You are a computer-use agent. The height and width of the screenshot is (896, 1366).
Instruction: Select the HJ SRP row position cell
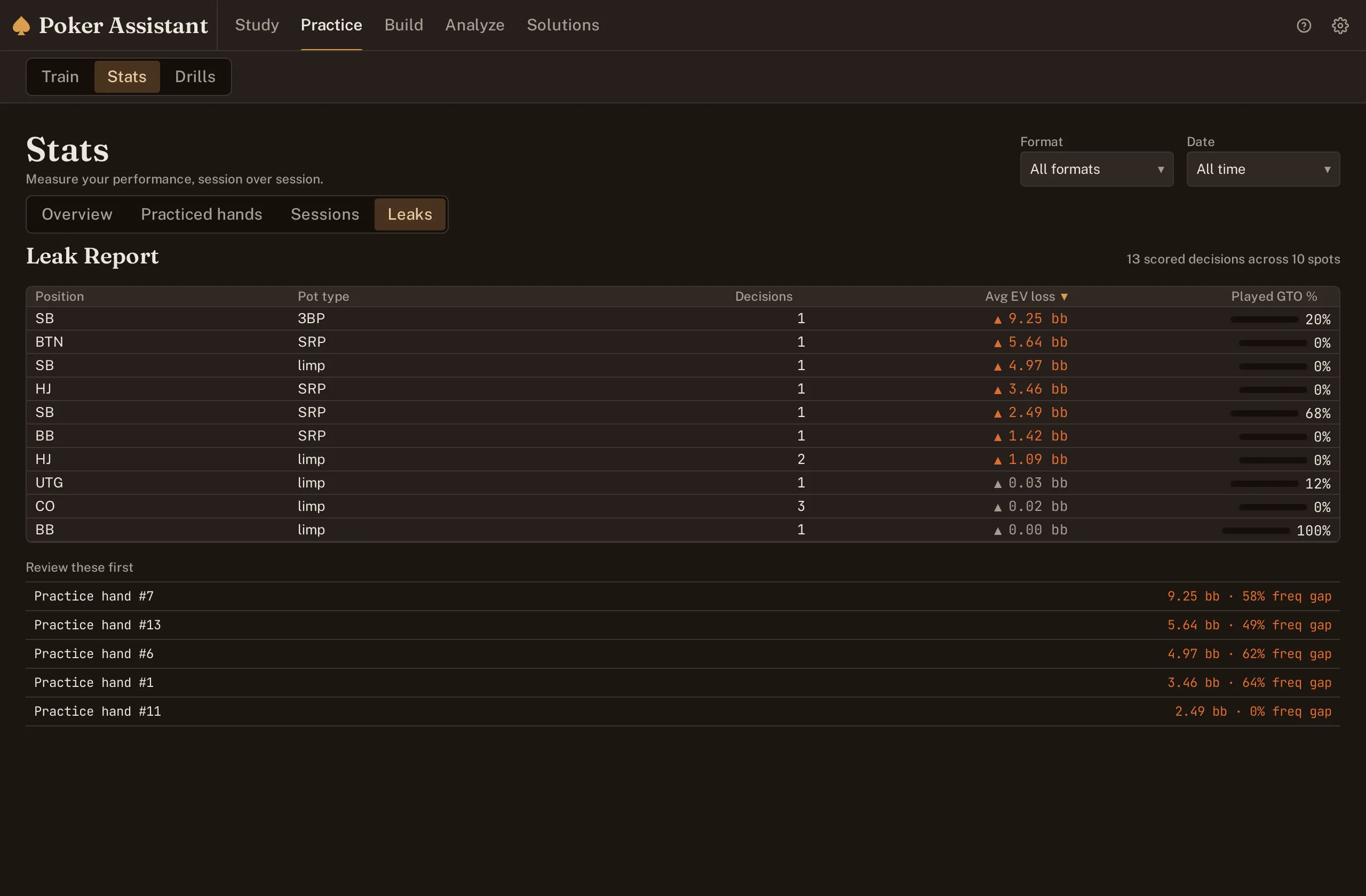coord(43,389)
